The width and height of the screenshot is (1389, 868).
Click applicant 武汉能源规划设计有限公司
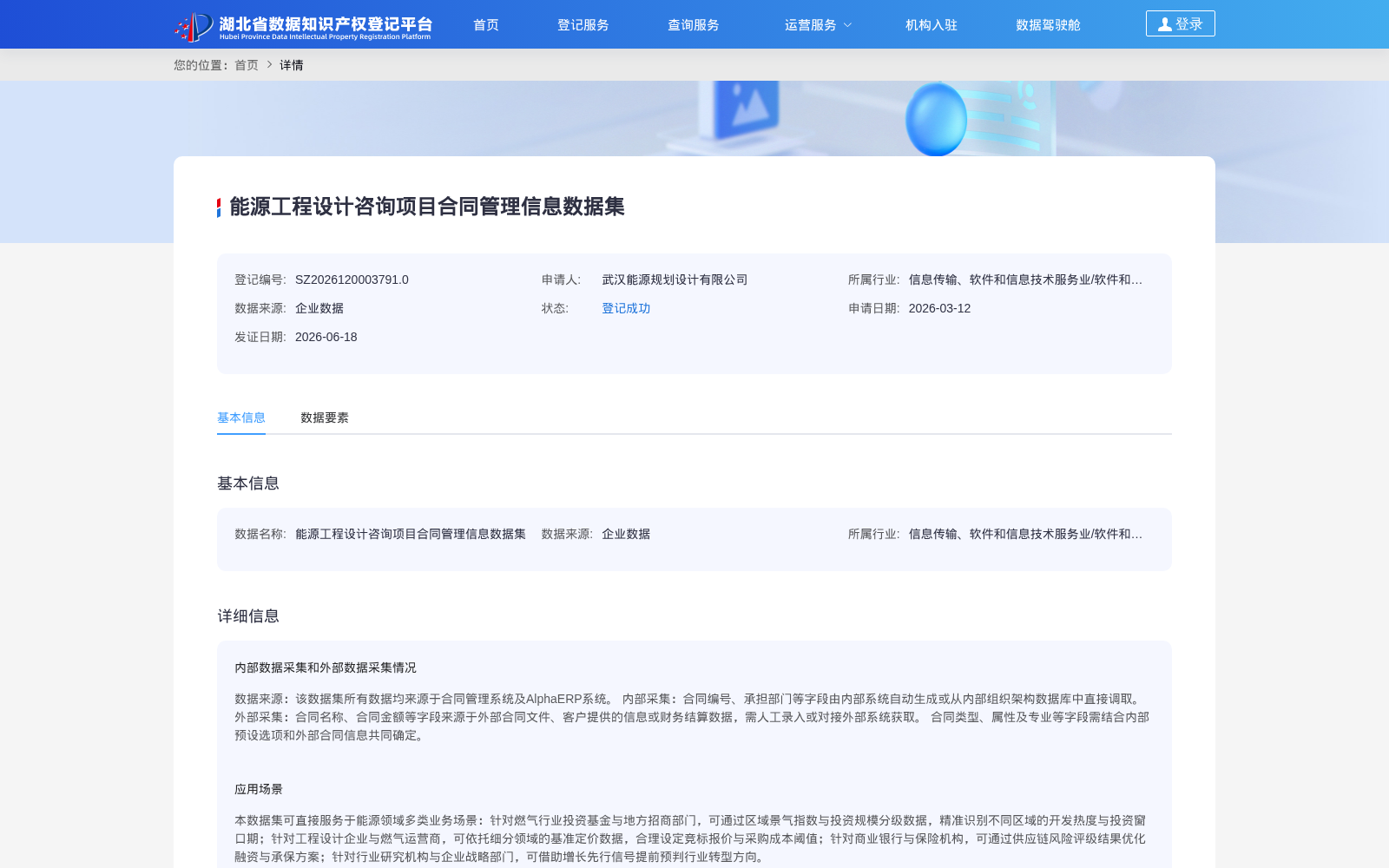tap(675, 279)
